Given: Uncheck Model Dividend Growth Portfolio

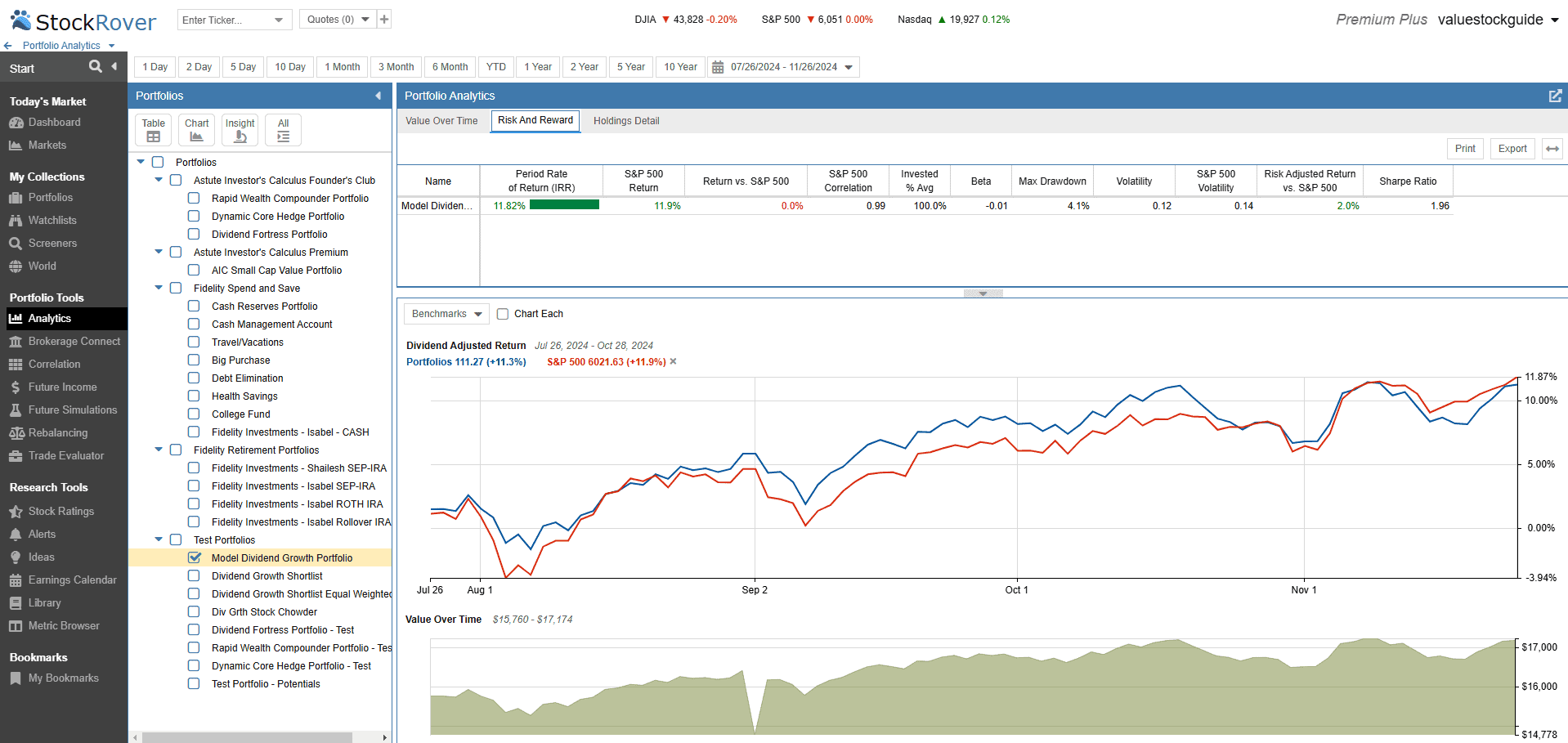Looking at the screenshot, I should (195, 557).
